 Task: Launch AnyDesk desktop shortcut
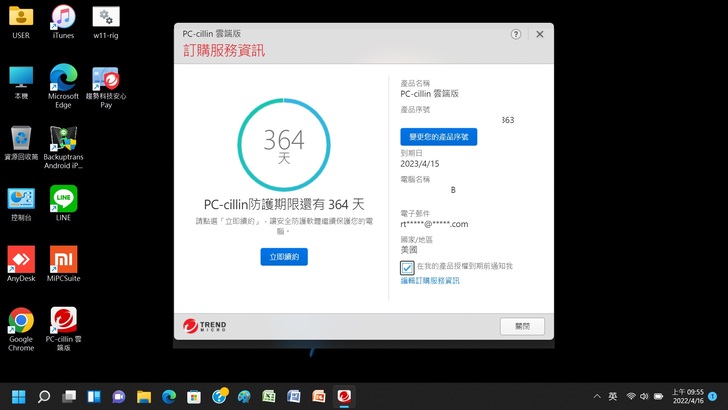pyautogui.click(x=21, y=264)
